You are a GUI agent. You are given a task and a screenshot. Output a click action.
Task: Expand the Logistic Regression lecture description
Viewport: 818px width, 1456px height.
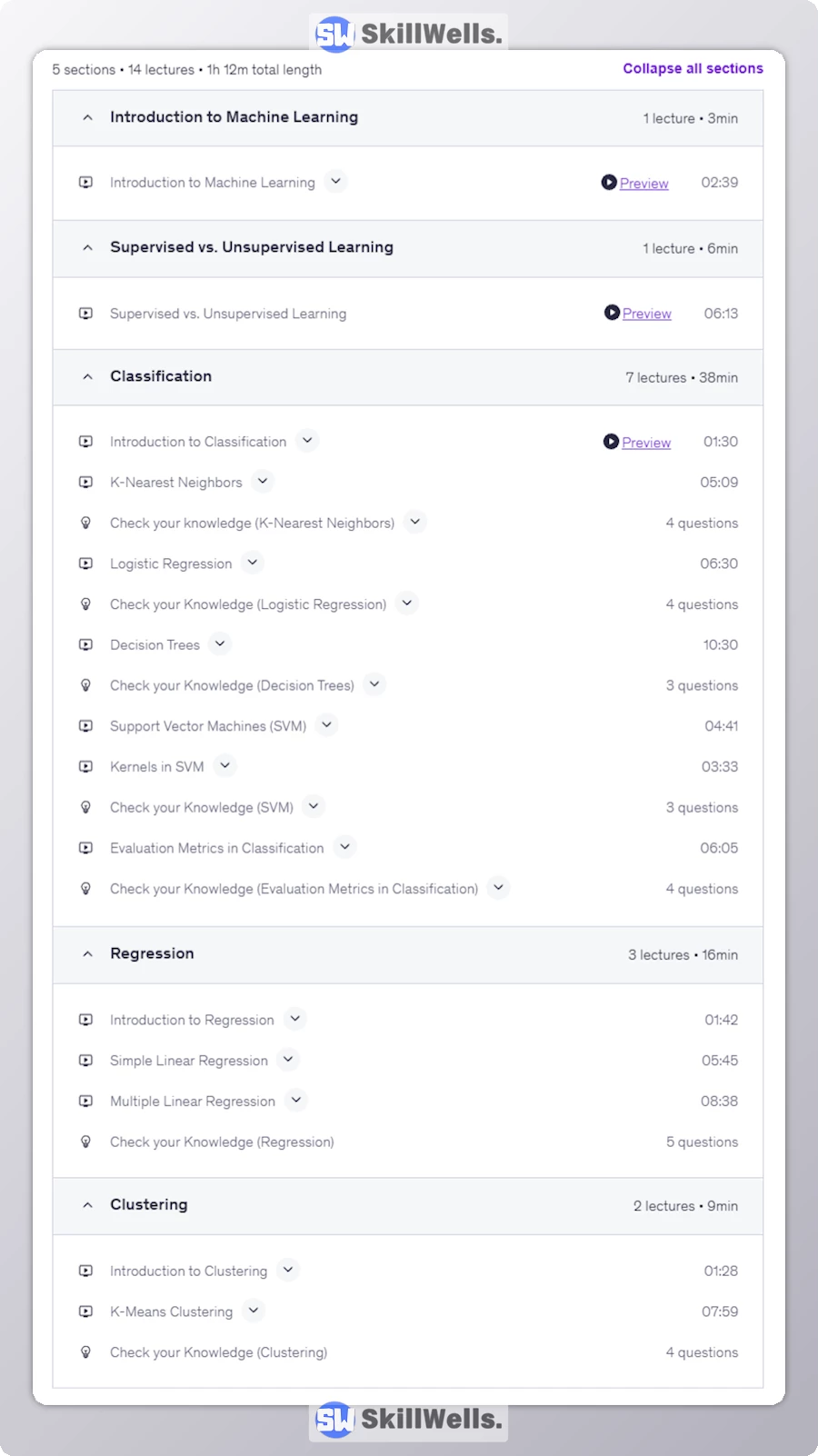(x=253, y=563)
